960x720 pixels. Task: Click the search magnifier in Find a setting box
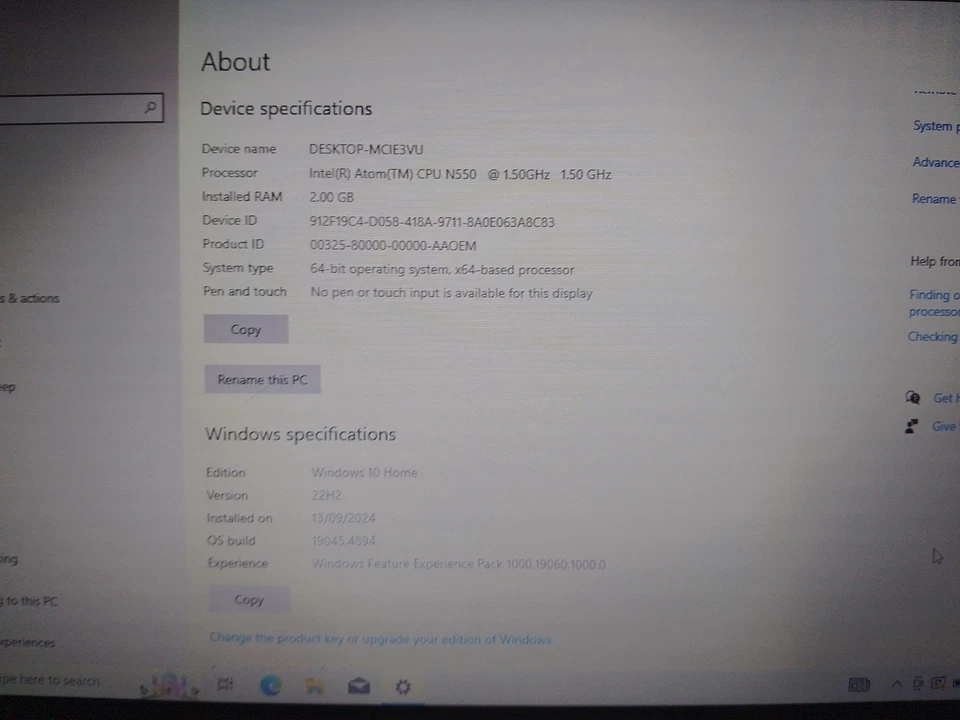(150, 107)
